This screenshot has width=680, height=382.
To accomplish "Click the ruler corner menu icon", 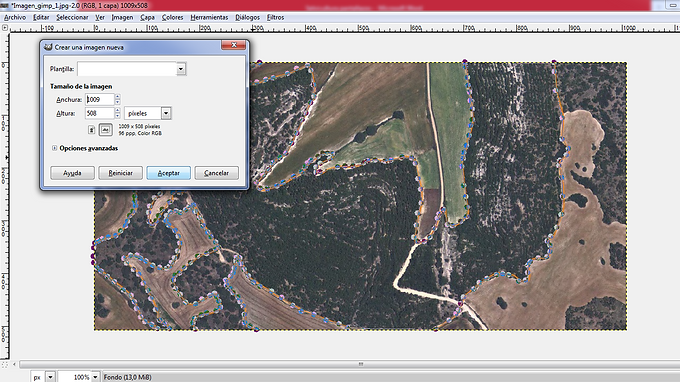I will [x=5, y=28].
